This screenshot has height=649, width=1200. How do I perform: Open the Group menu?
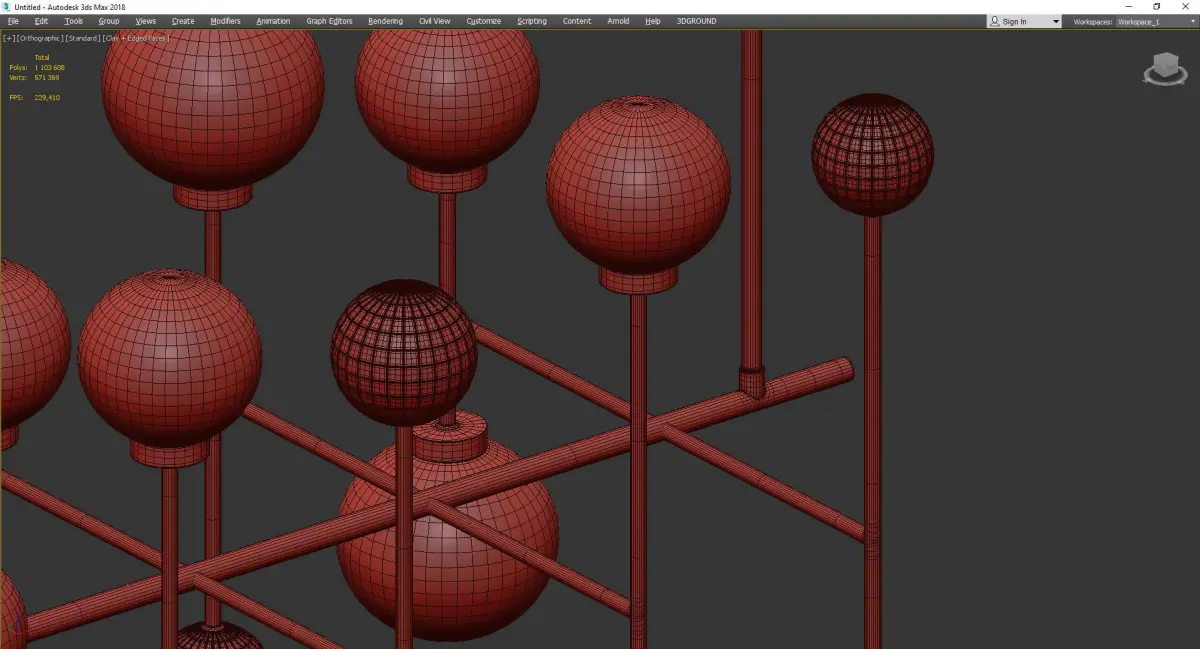pyautogui.click(x=108, y=21)
